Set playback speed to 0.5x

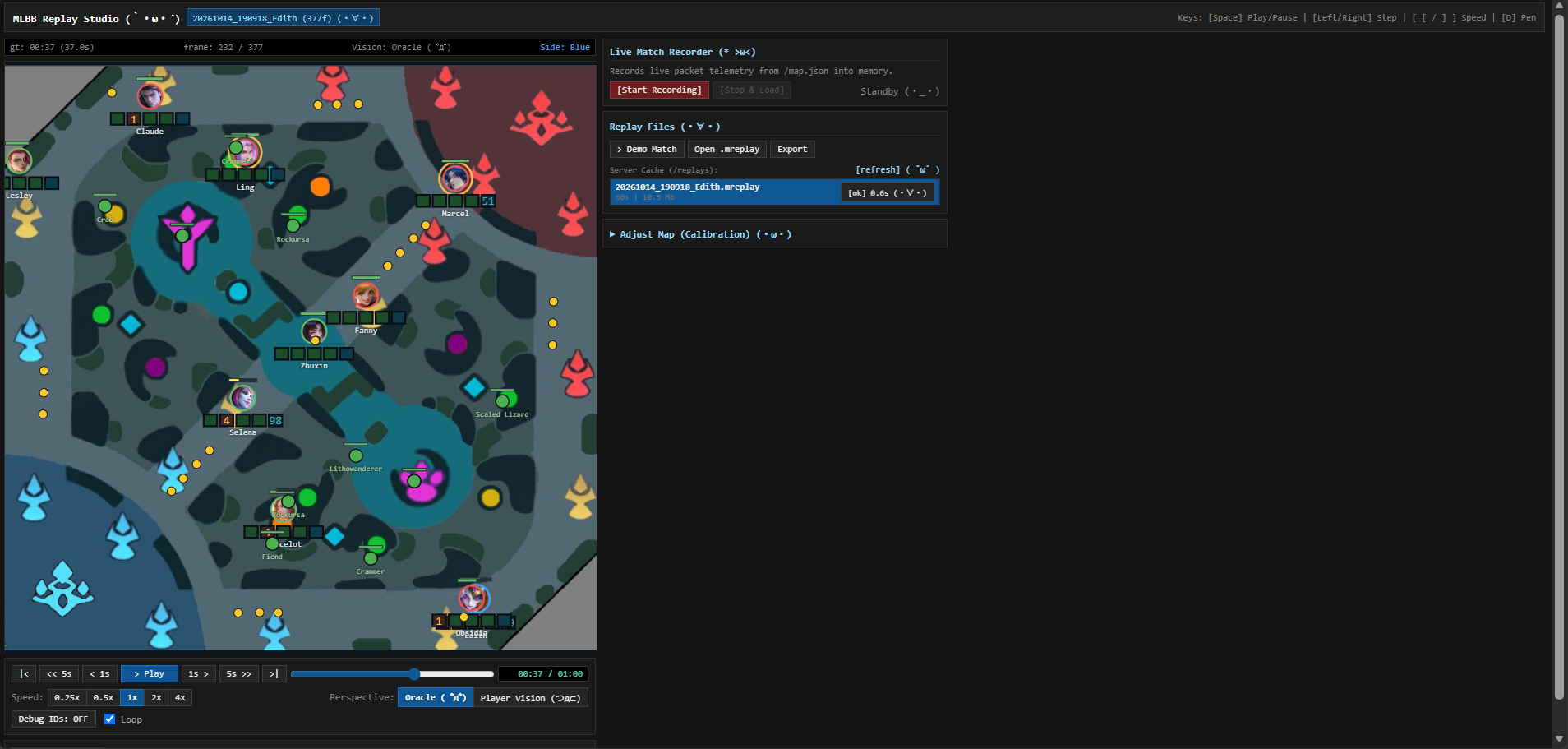104,698
